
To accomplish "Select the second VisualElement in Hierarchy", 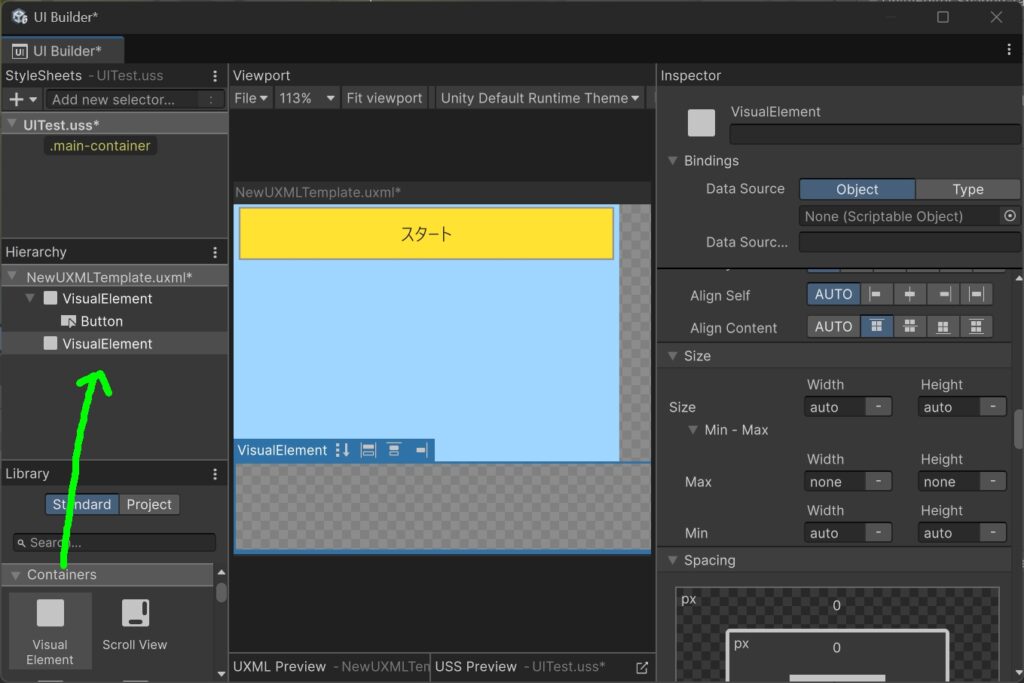I will [x=115, y=343].
